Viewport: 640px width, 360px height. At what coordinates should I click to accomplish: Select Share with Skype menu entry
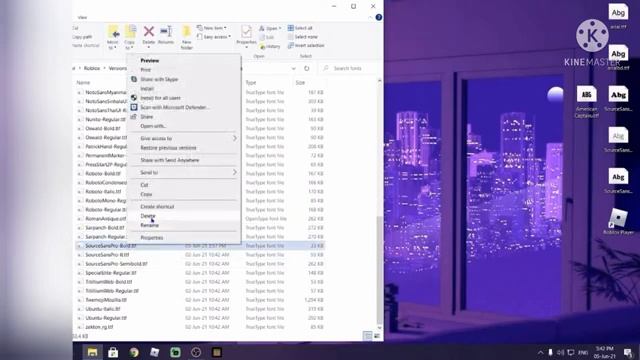pyautogui.click(x=159, y=79)
